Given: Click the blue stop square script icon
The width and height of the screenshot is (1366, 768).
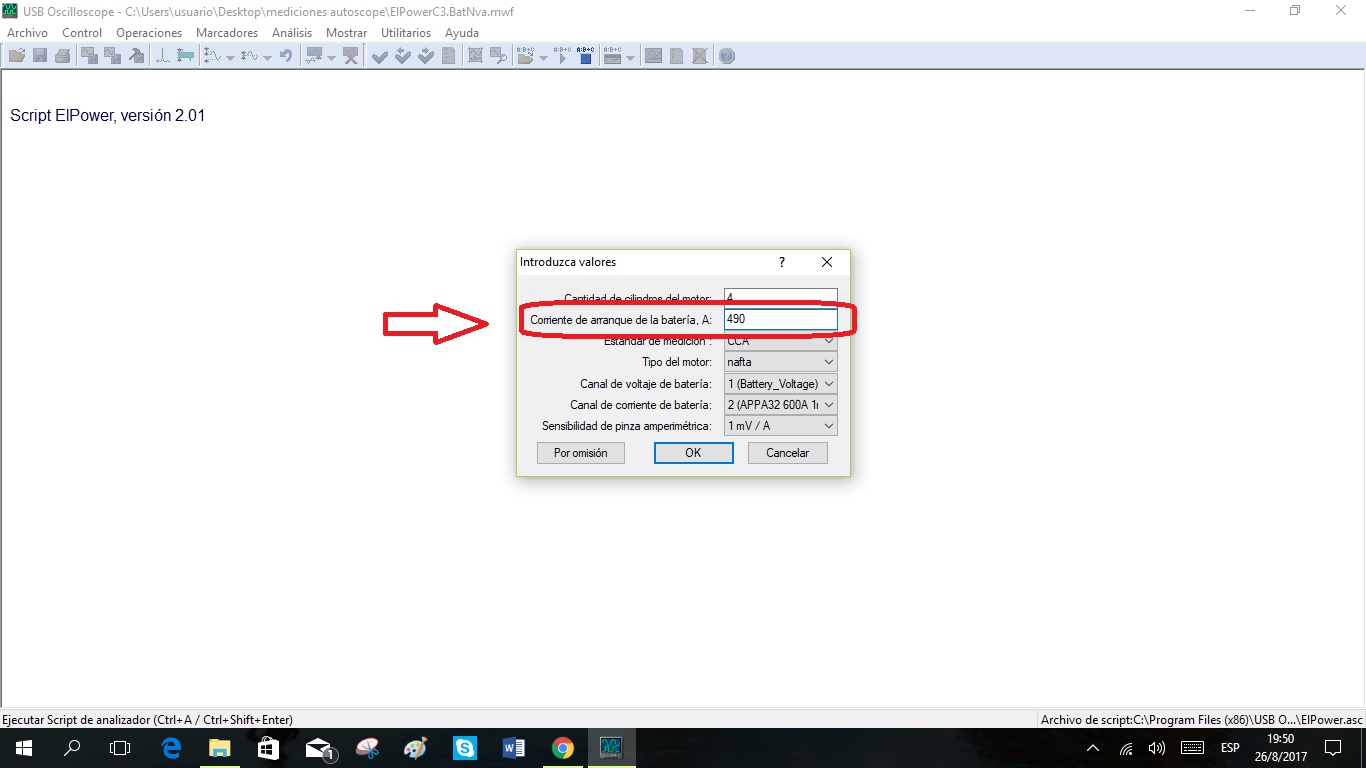Looking at the screenshot, I should pos(586,56).
